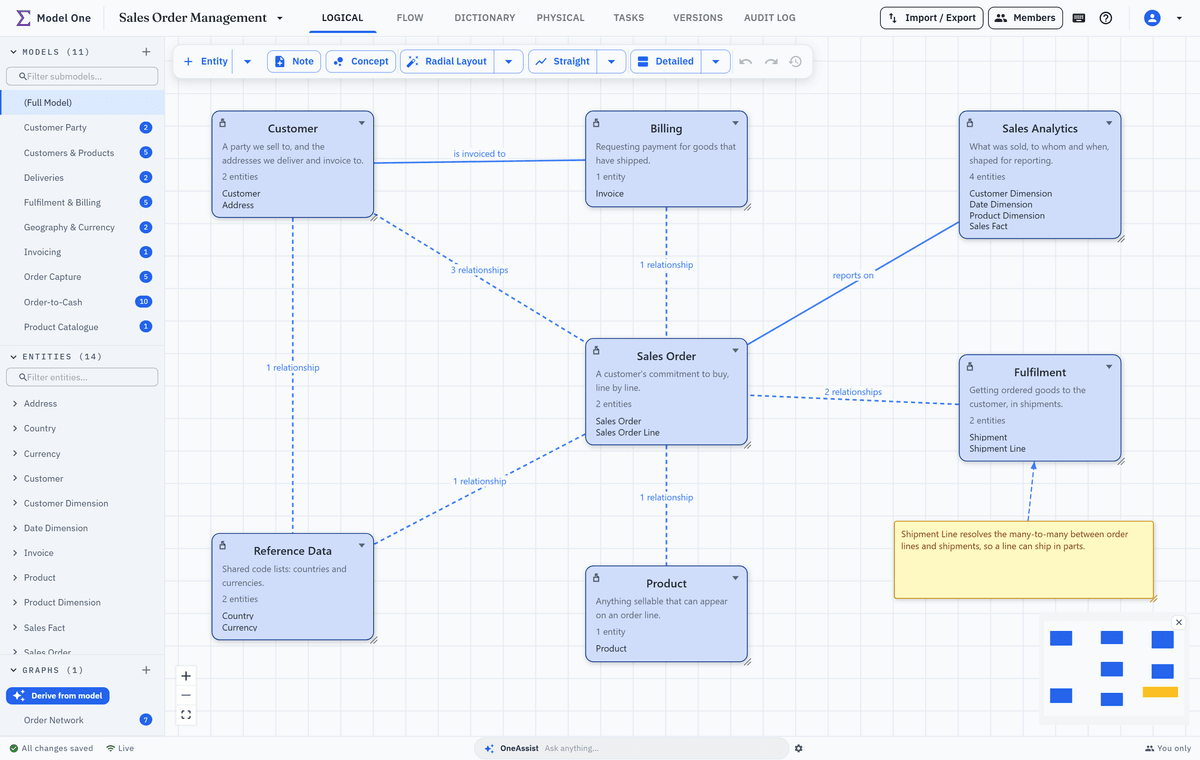Open the Fulfilment card menu arrow
Viewport: 1200px width, 760px height.
point(1109,367)
